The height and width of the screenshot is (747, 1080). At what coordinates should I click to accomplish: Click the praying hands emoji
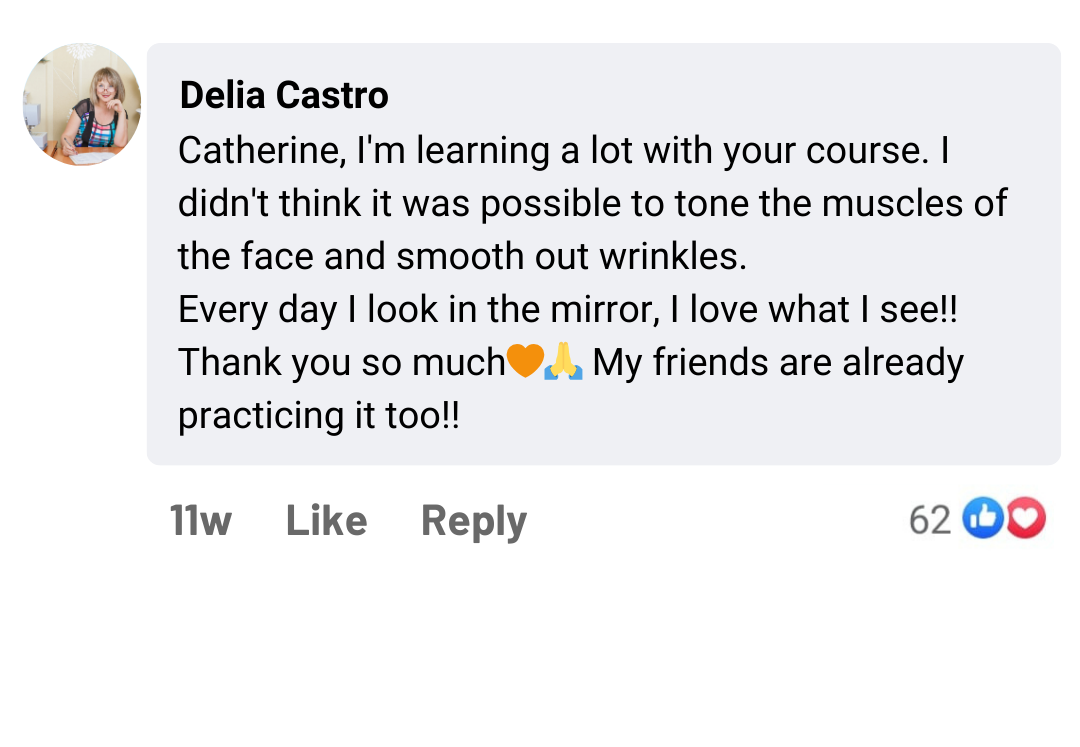coord(563,362)
